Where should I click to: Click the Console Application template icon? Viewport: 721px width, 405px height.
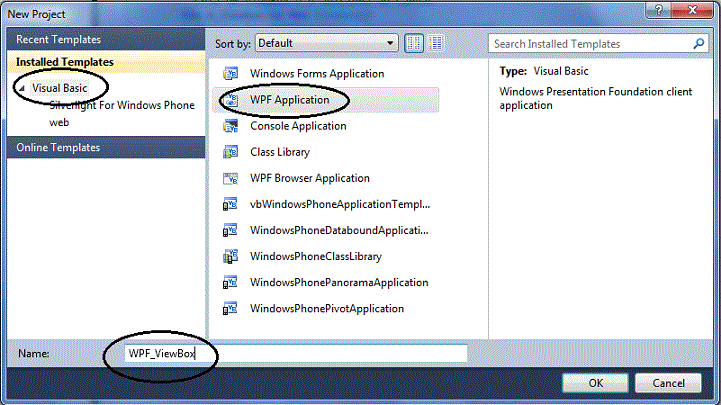coord(230,126)
